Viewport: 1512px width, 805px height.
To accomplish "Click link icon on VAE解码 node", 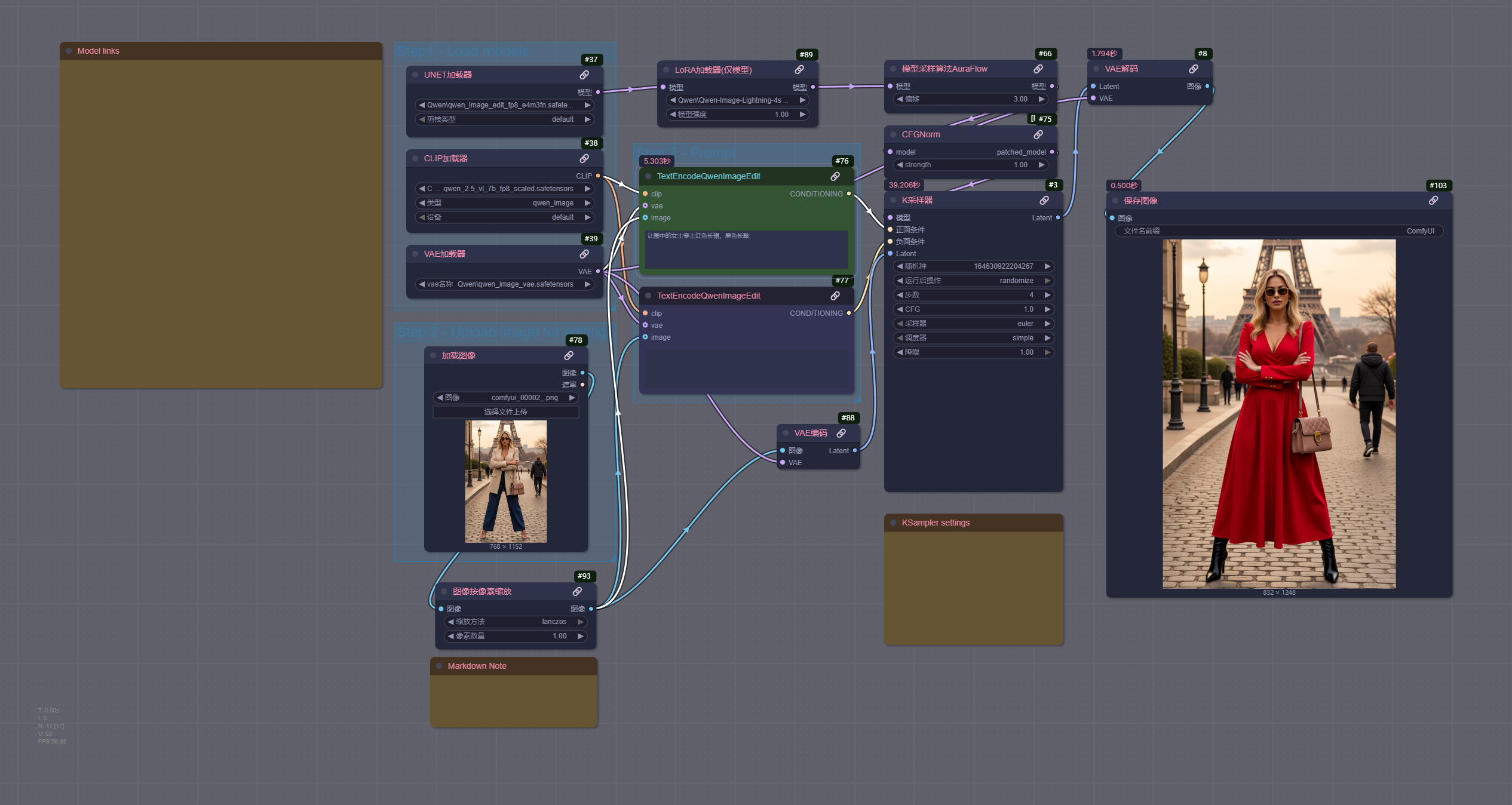I will point(1194,69).
